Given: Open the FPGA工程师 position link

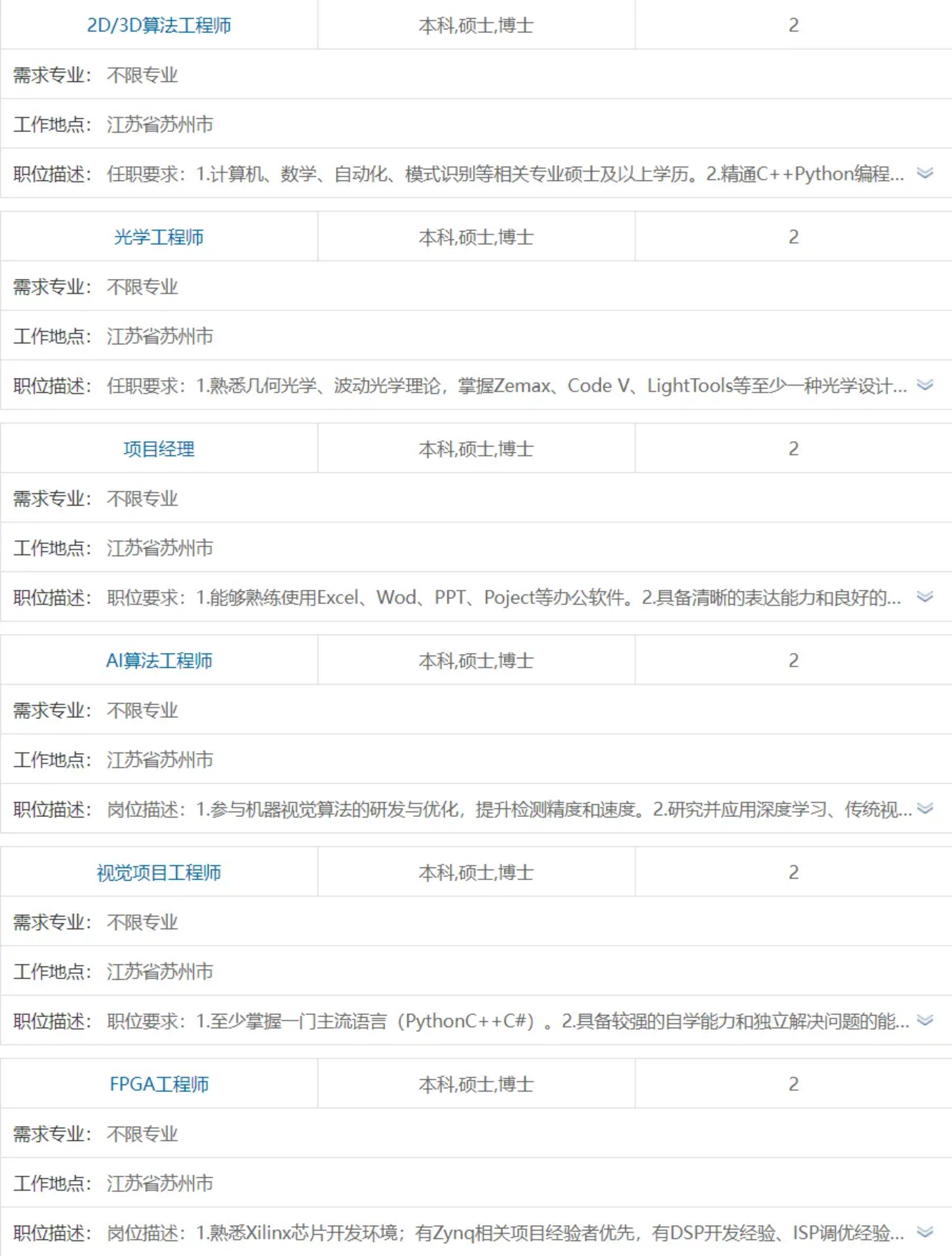Looking at the screenshot, I should click(159, 1084).
